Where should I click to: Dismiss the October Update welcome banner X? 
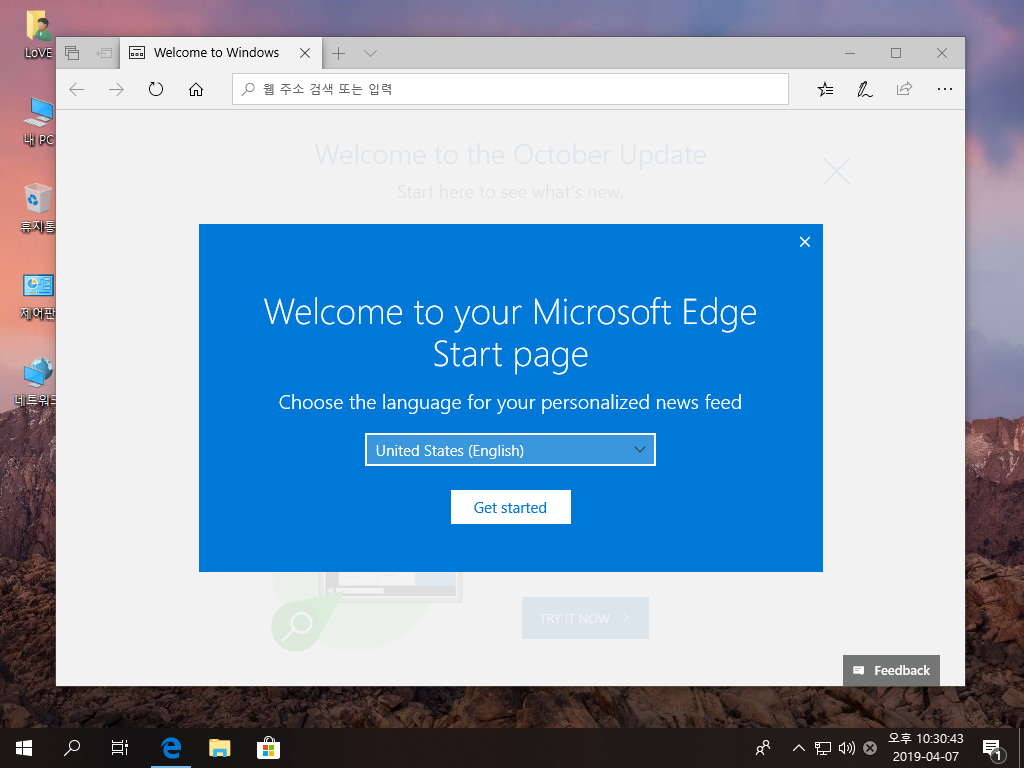click(836, 172)
